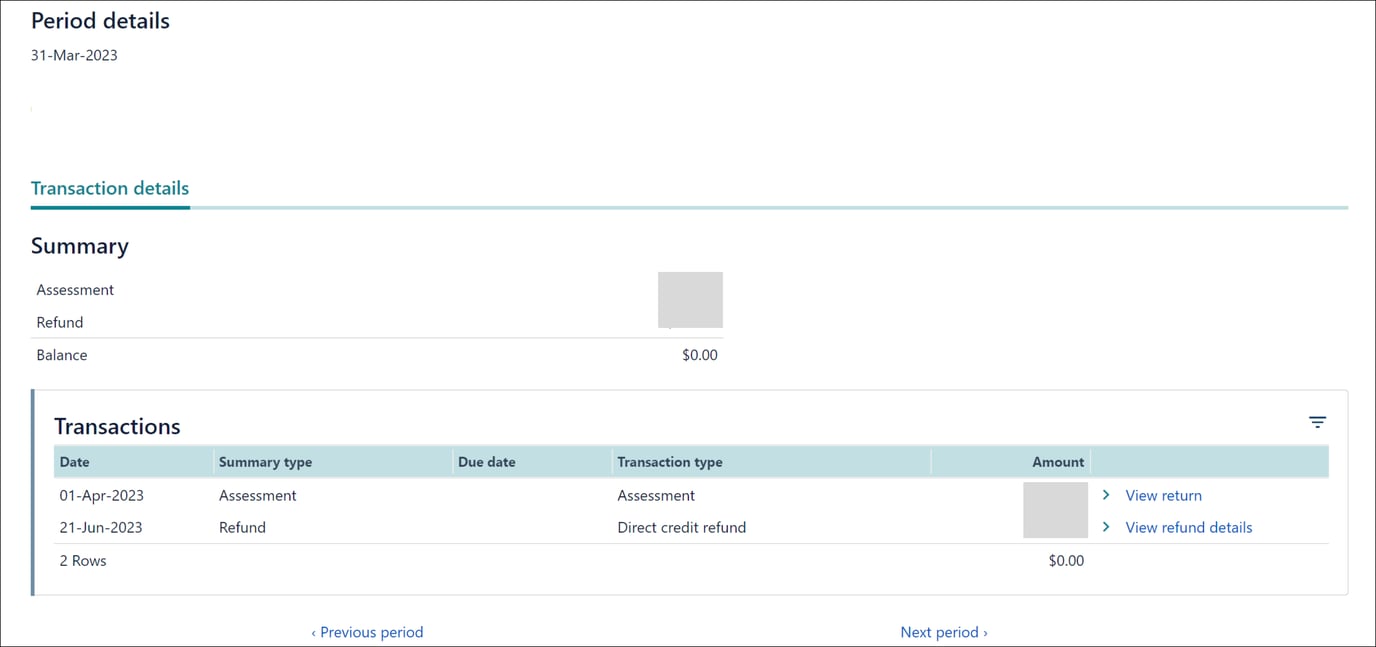Click the 31-Mar-2023 period date
This screenshot has width=1376, height=647.
pos(73,55)
